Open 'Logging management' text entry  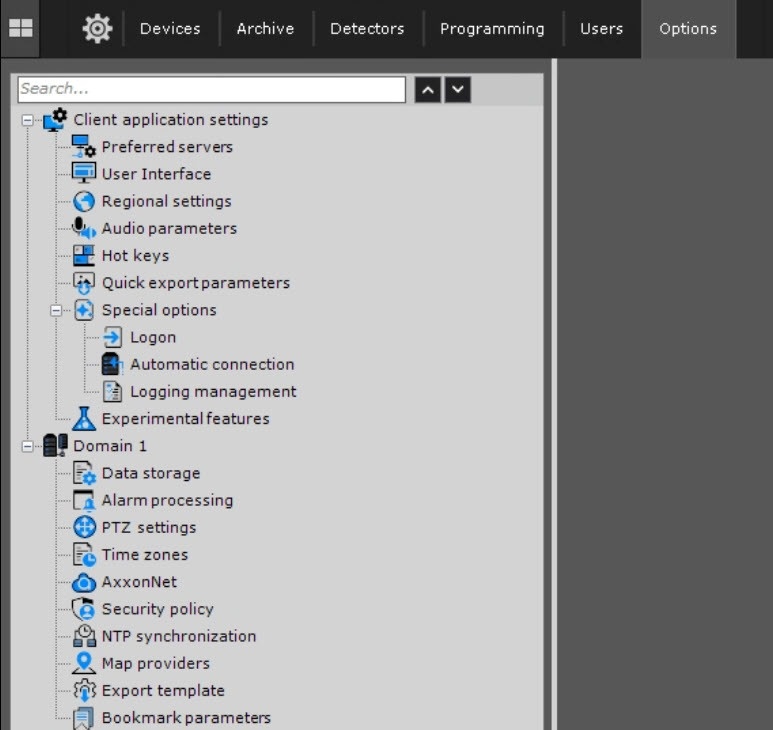pos(213,392)
